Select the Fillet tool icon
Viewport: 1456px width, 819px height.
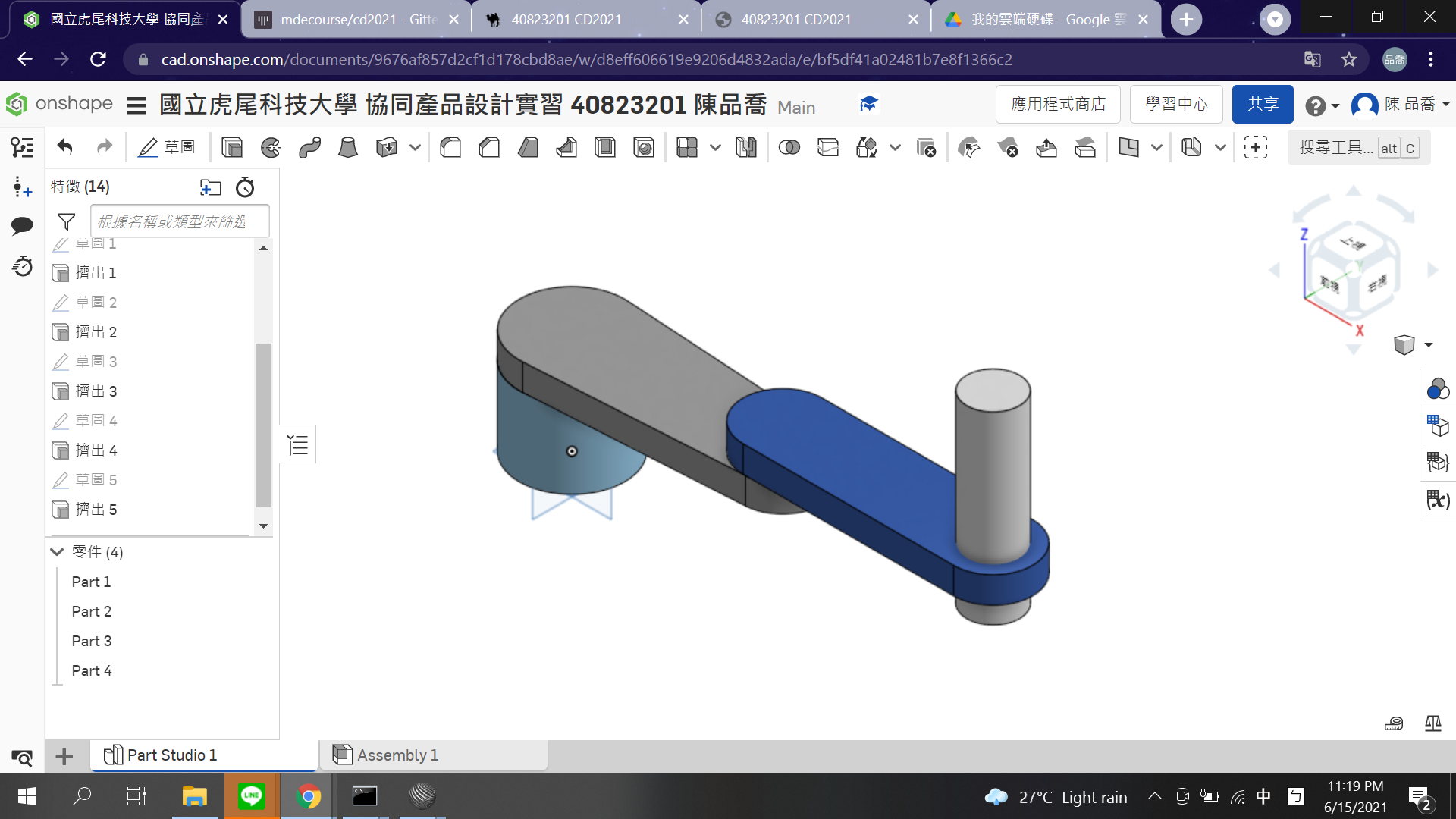click(x=450, y=147)
